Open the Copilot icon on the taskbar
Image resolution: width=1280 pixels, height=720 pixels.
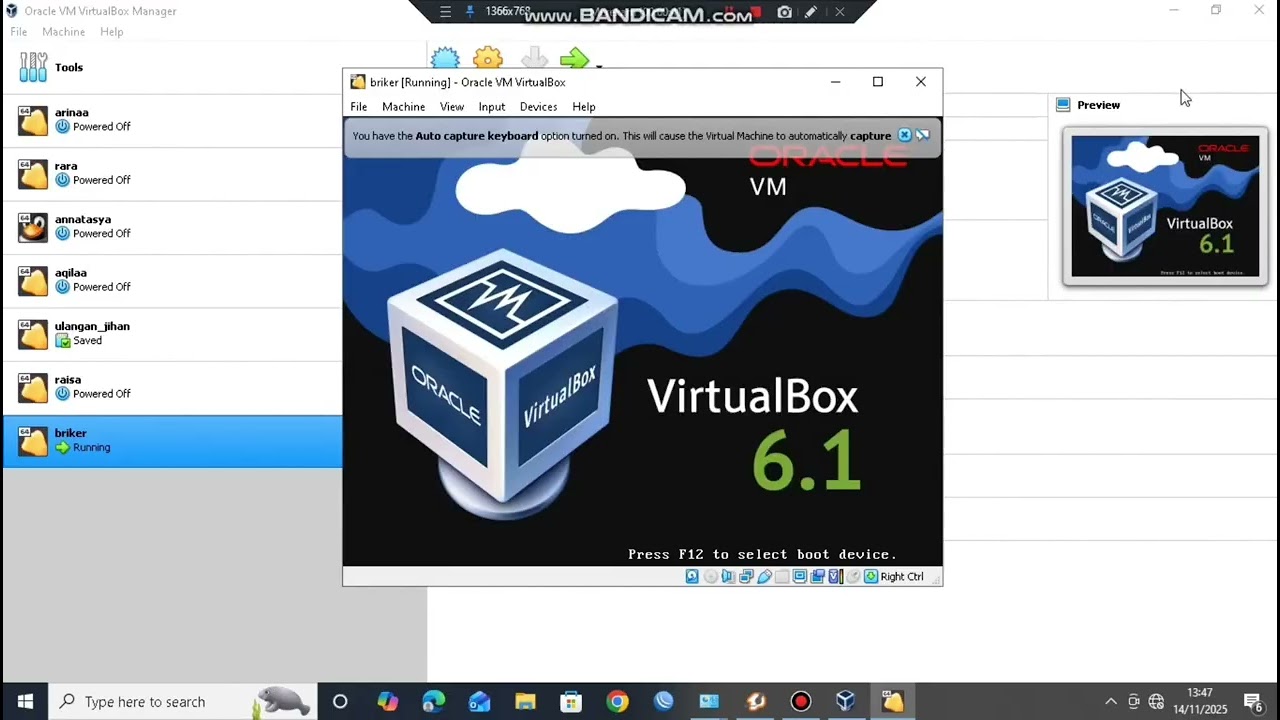(x=387, y=701)
